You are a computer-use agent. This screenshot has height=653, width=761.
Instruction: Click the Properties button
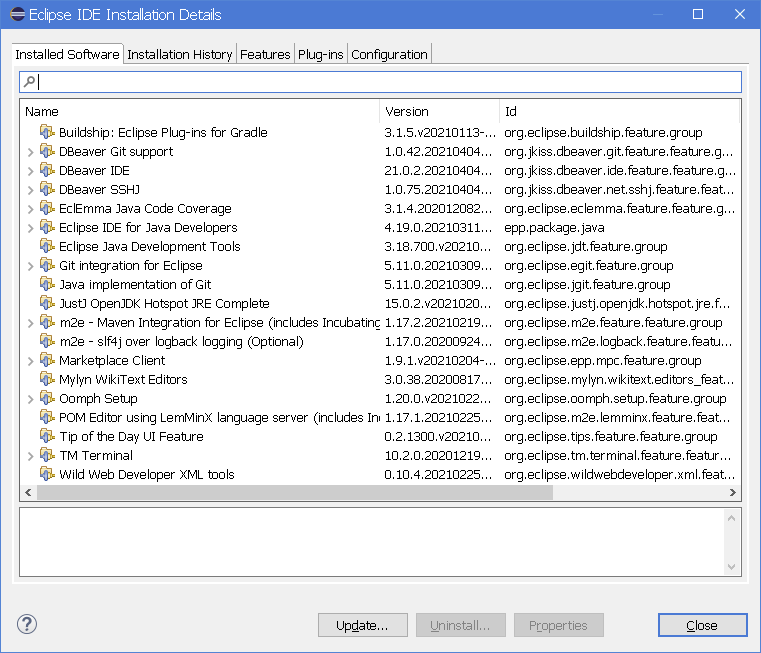tap(559, 625)
